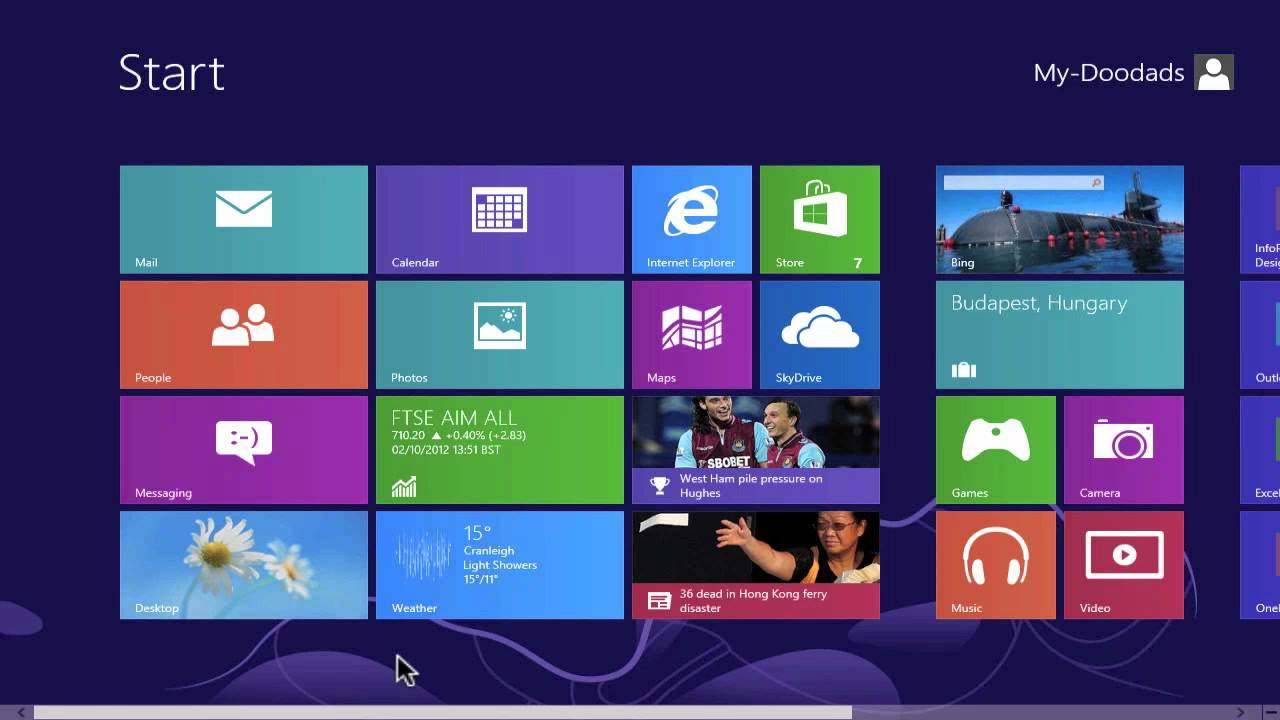
Task: Open the Photos tile
Action: [500, 334]
